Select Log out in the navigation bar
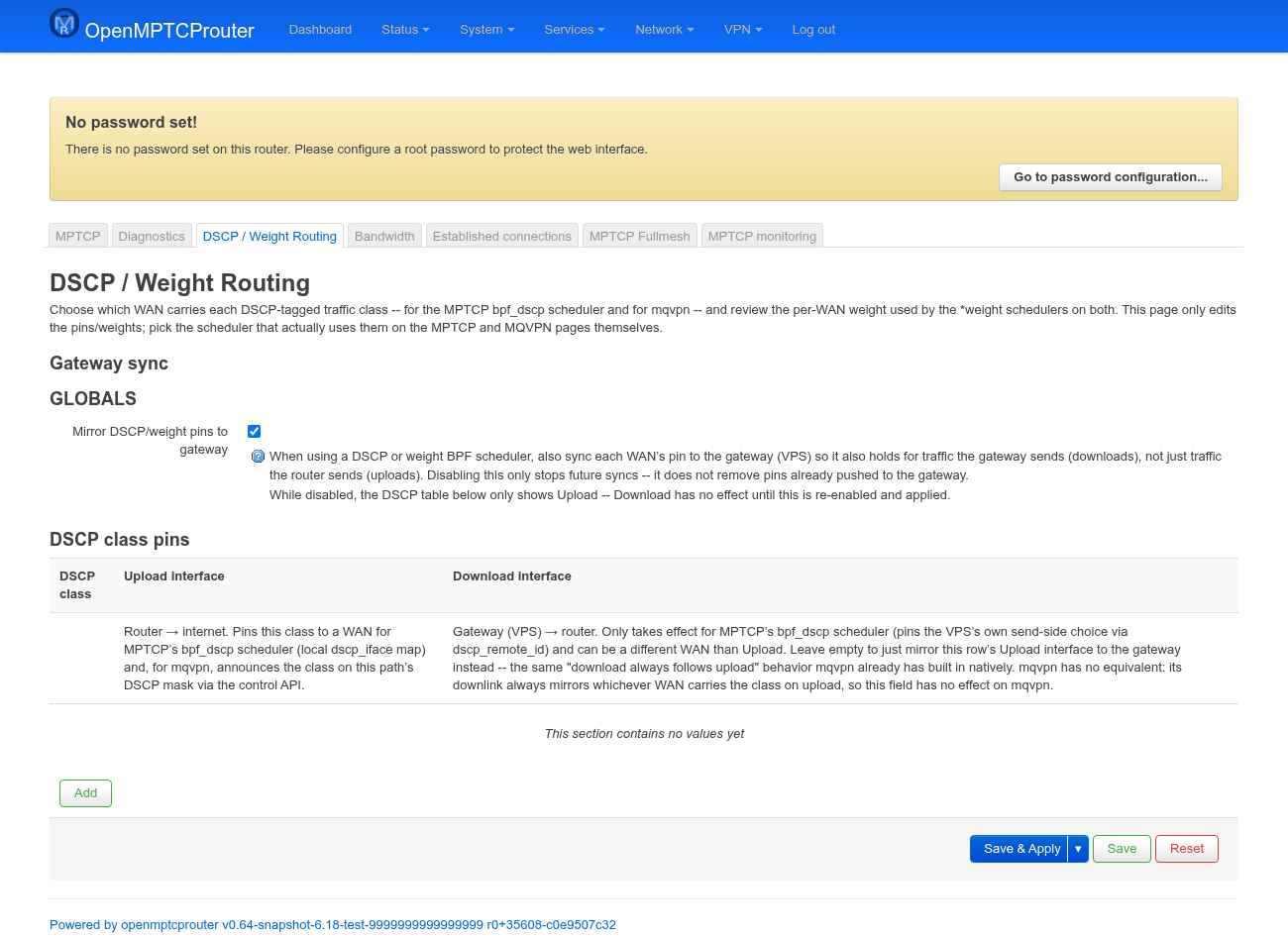The image size is (1288, 939). click(x=813, y=30)
